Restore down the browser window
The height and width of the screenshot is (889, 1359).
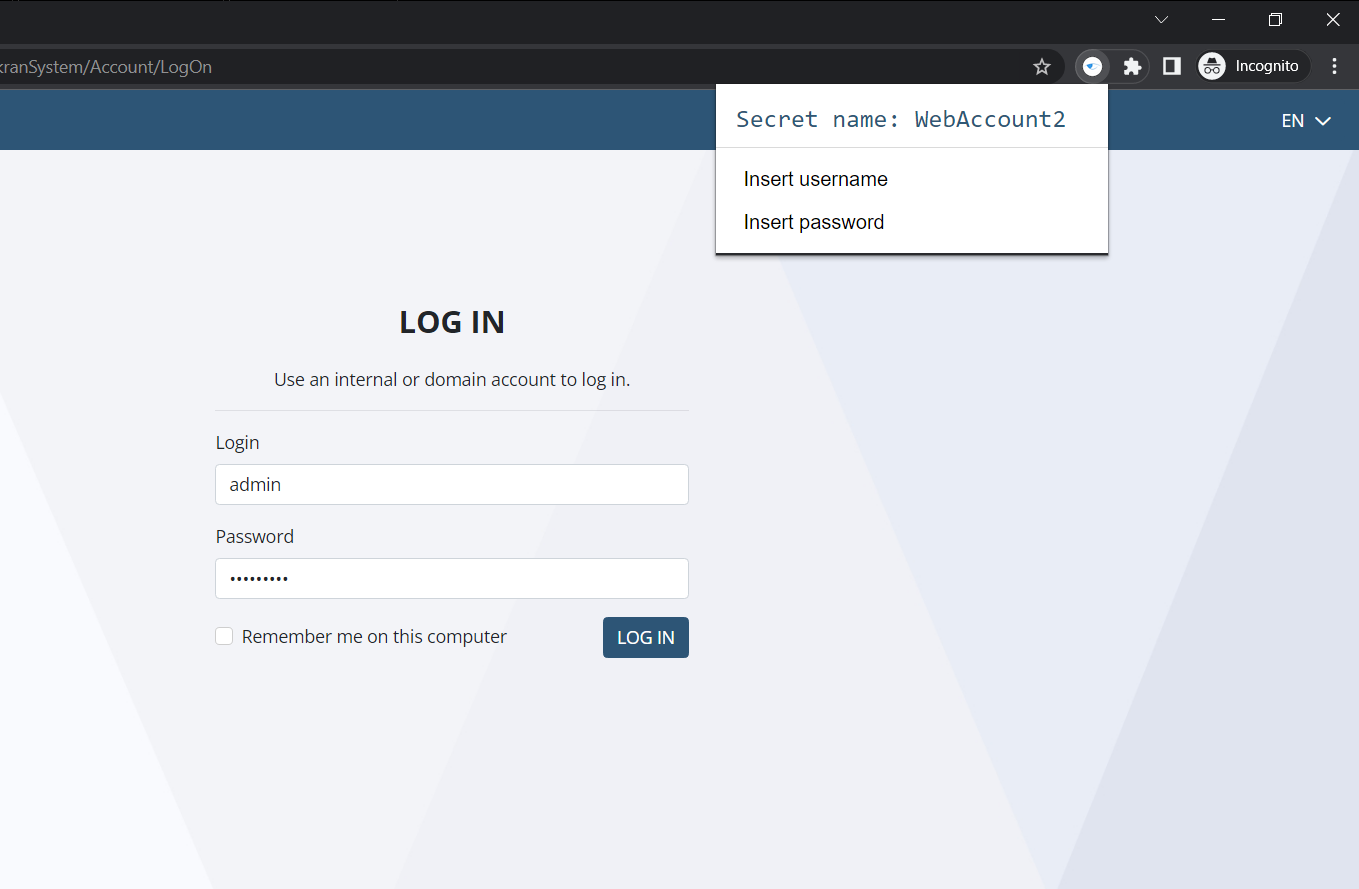coord(1275,20)
